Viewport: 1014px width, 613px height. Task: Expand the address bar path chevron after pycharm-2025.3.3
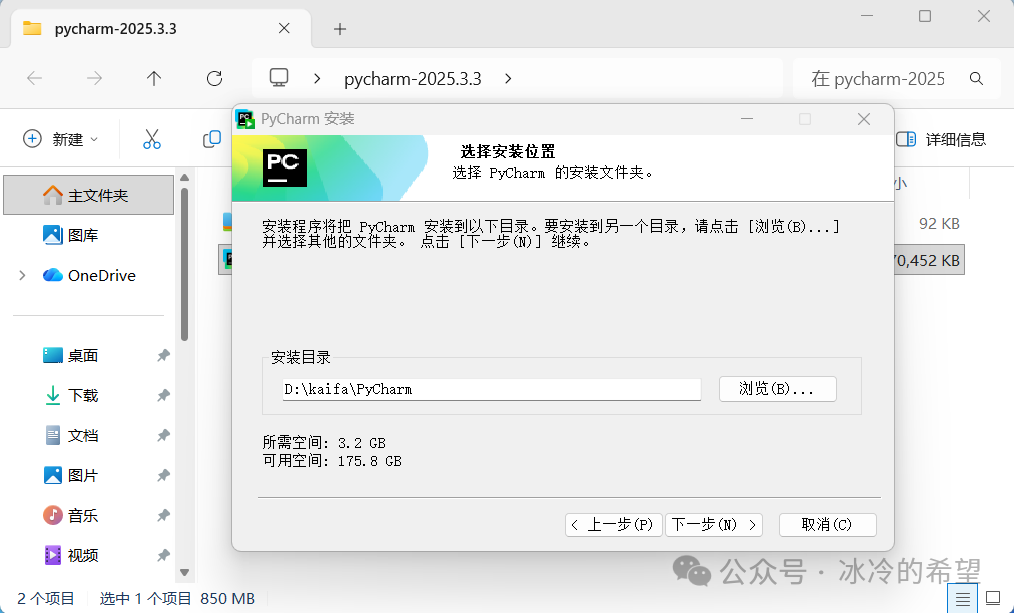click(x=508, y=78)
